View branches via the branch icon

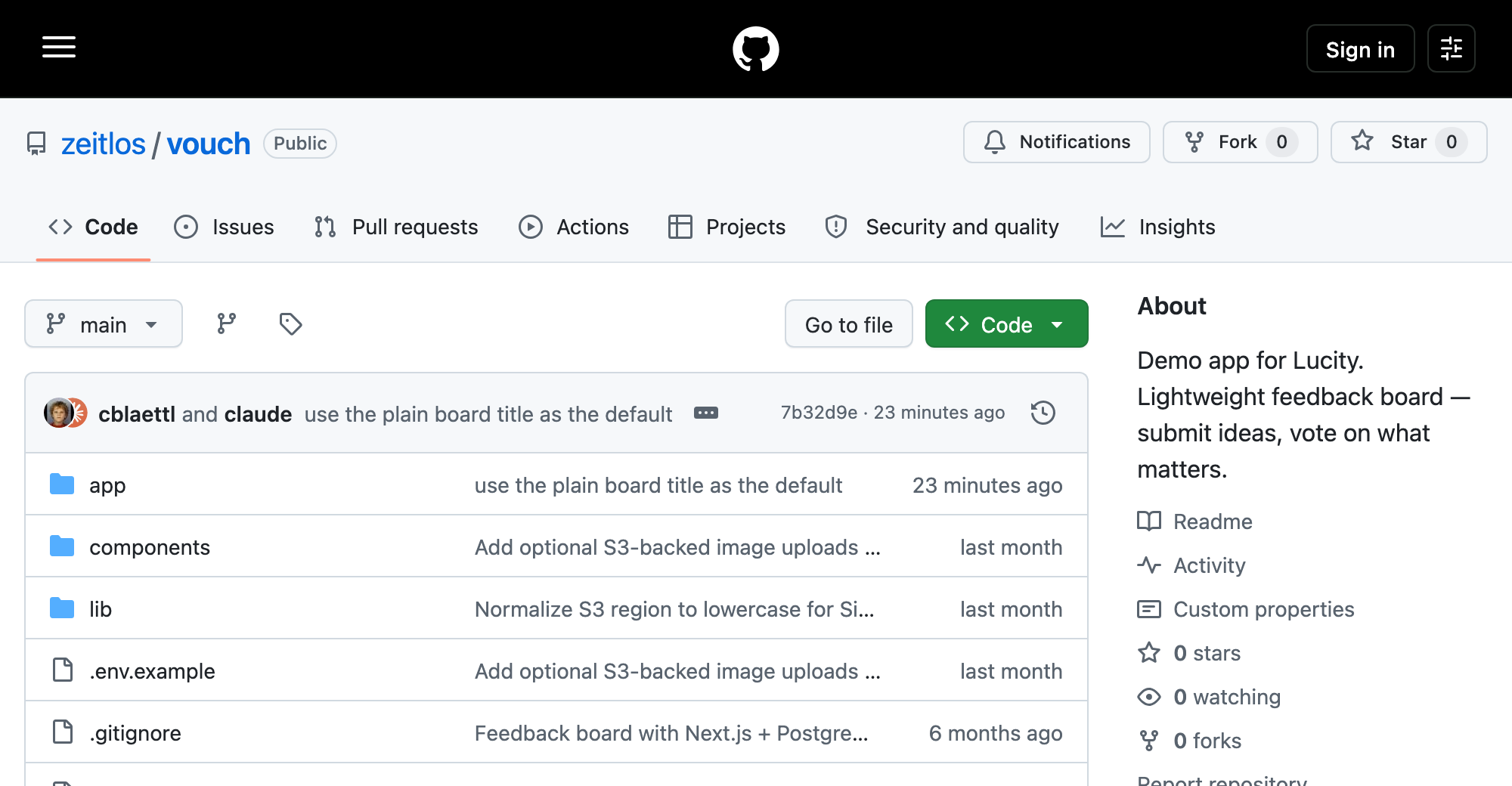click(x=227, y=323)
